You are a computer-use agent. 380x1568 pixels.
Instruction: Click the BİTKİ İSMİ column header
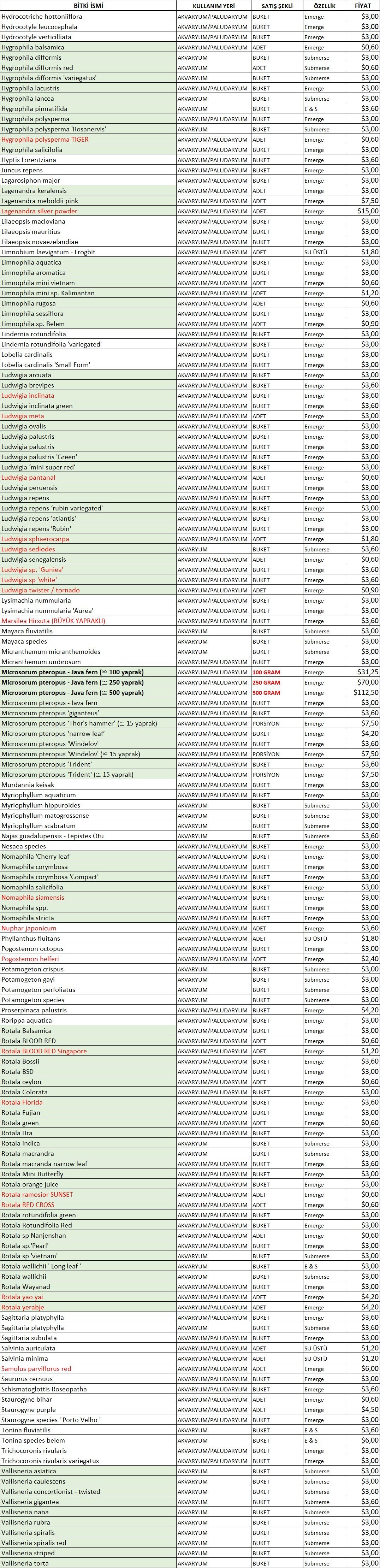click(88, 6)
